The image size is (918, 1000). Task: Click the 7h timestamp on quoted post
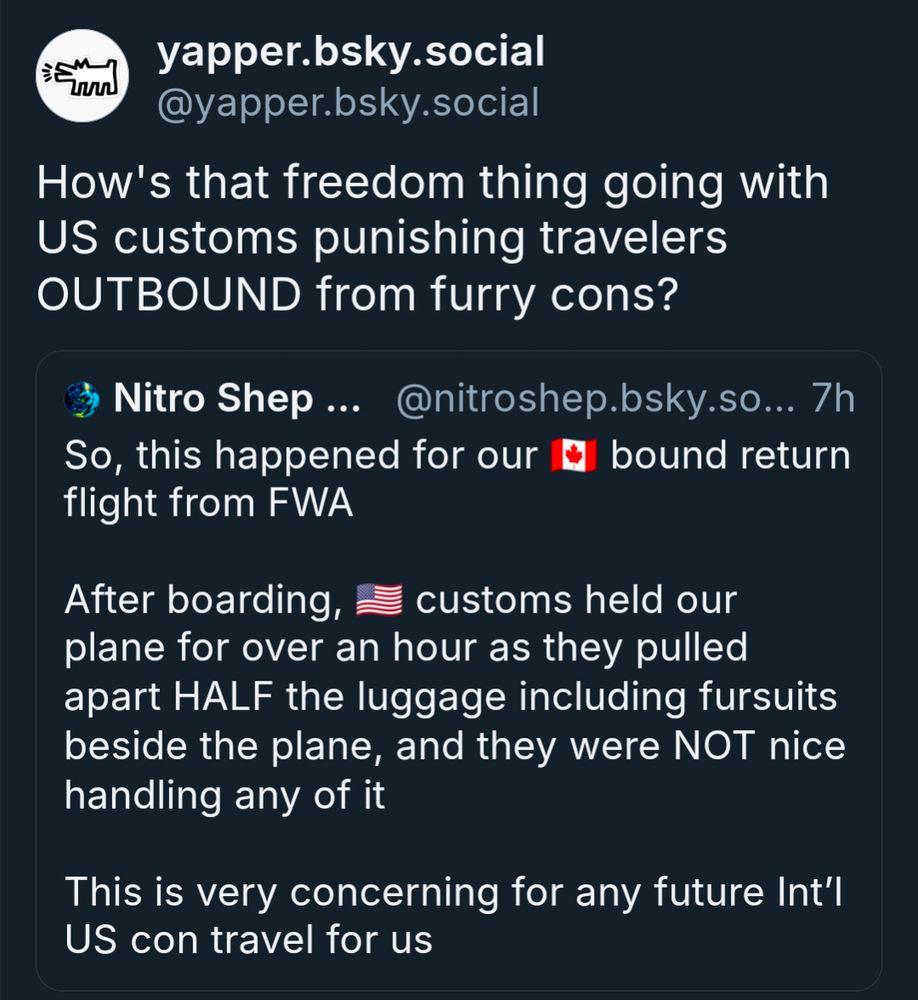point(833,399)
